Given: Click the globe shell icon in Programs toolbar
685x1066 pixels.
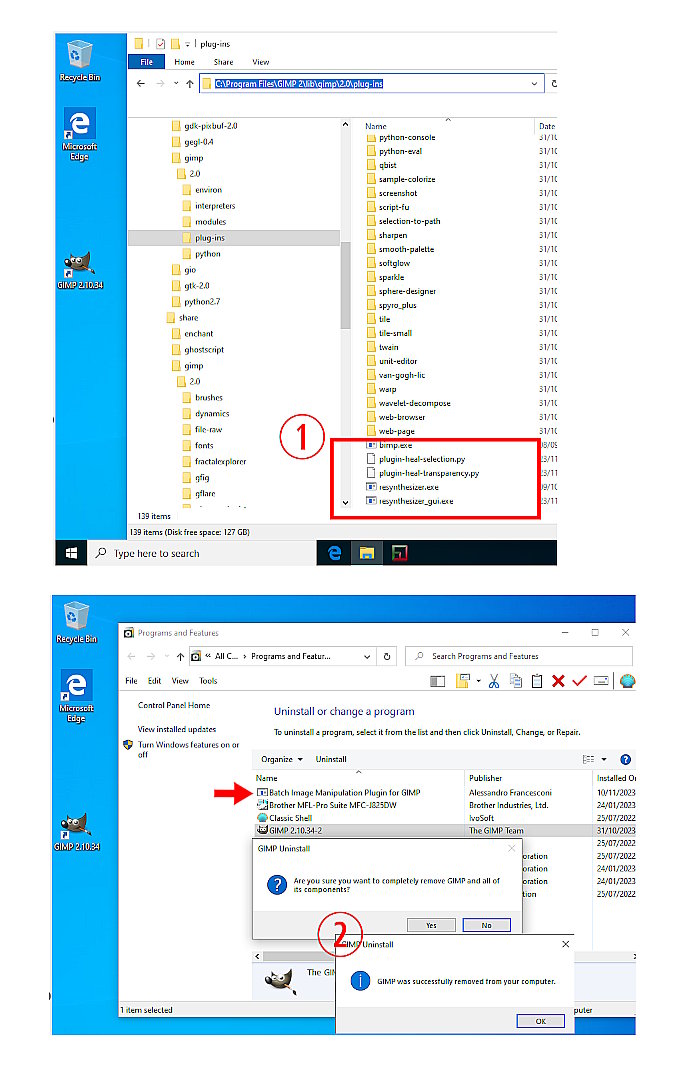Looking at the screenshot, I should click(x=627, y=681).
